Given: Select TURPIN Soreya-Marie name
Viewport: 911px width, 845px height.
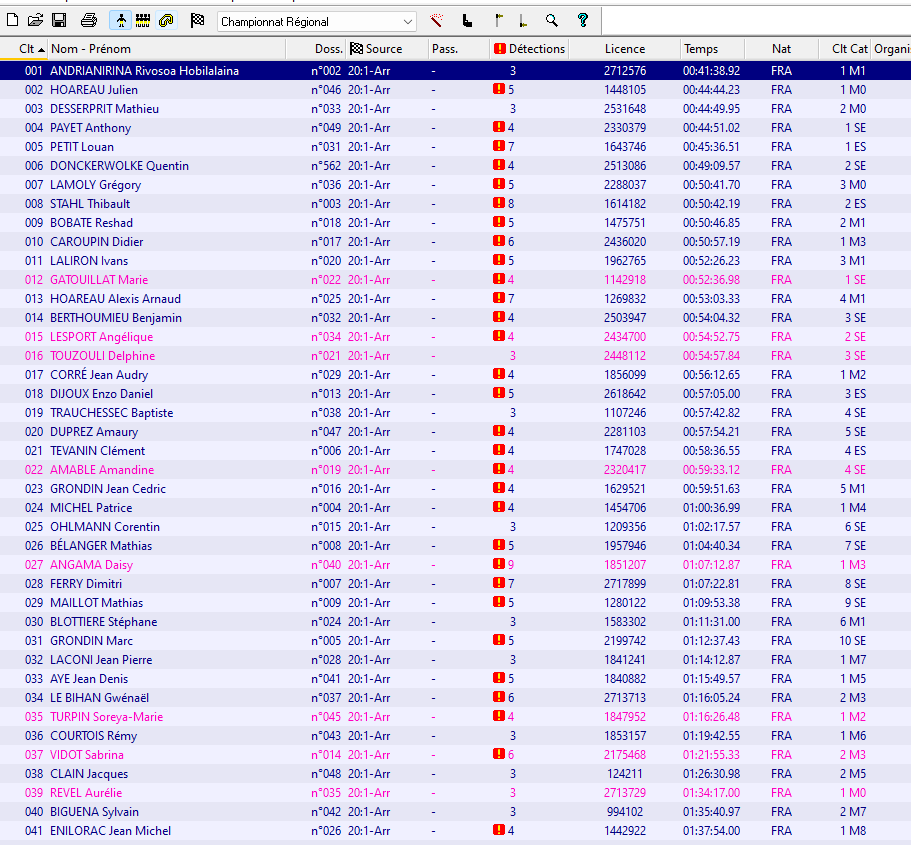Looking at the screenshot, I should tap(106, 717).
